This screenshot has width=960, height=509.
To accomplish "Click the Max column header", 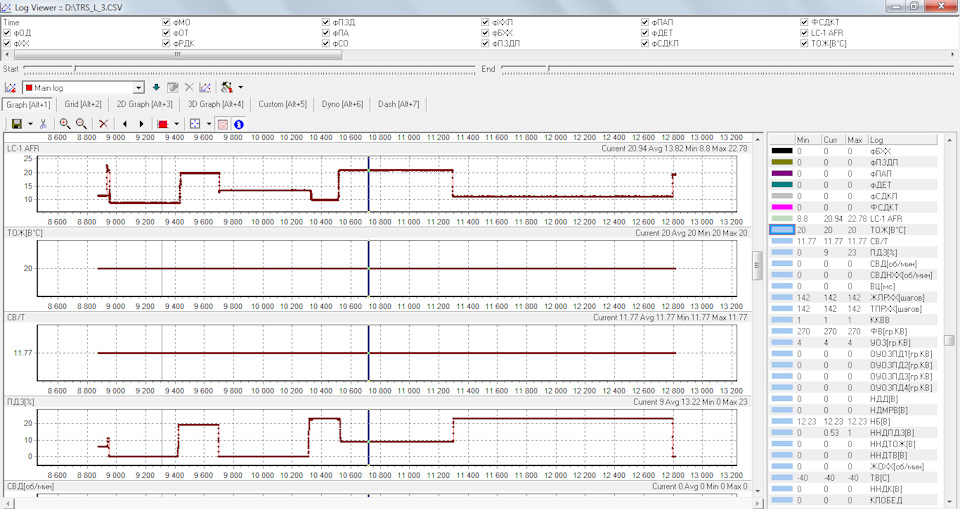I will pyautogui.click(x=855, y=140).
